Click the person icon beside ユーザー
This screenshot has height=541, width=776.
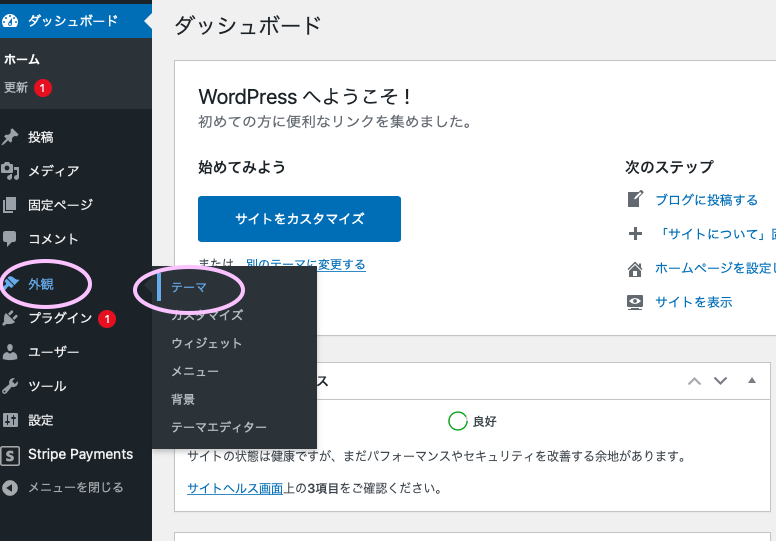pyautogui.click(x=11, y=352)
